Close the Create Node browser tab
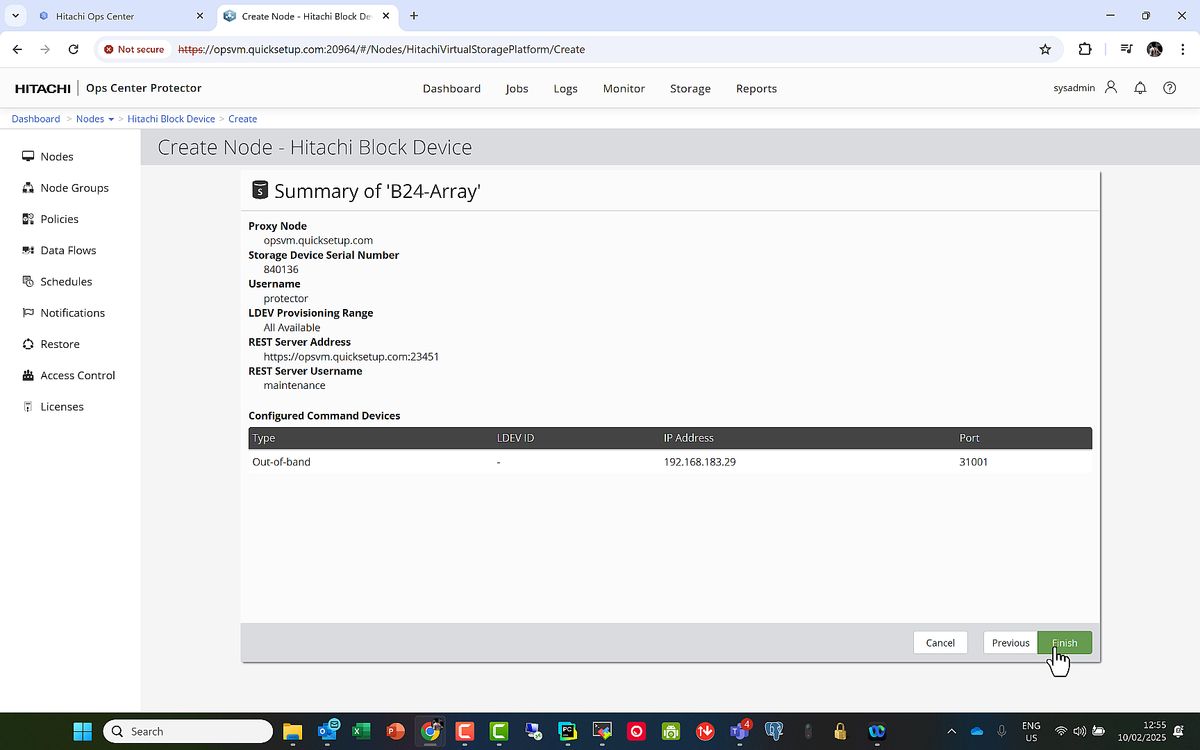1200x750 pixels. coord(386,16)
